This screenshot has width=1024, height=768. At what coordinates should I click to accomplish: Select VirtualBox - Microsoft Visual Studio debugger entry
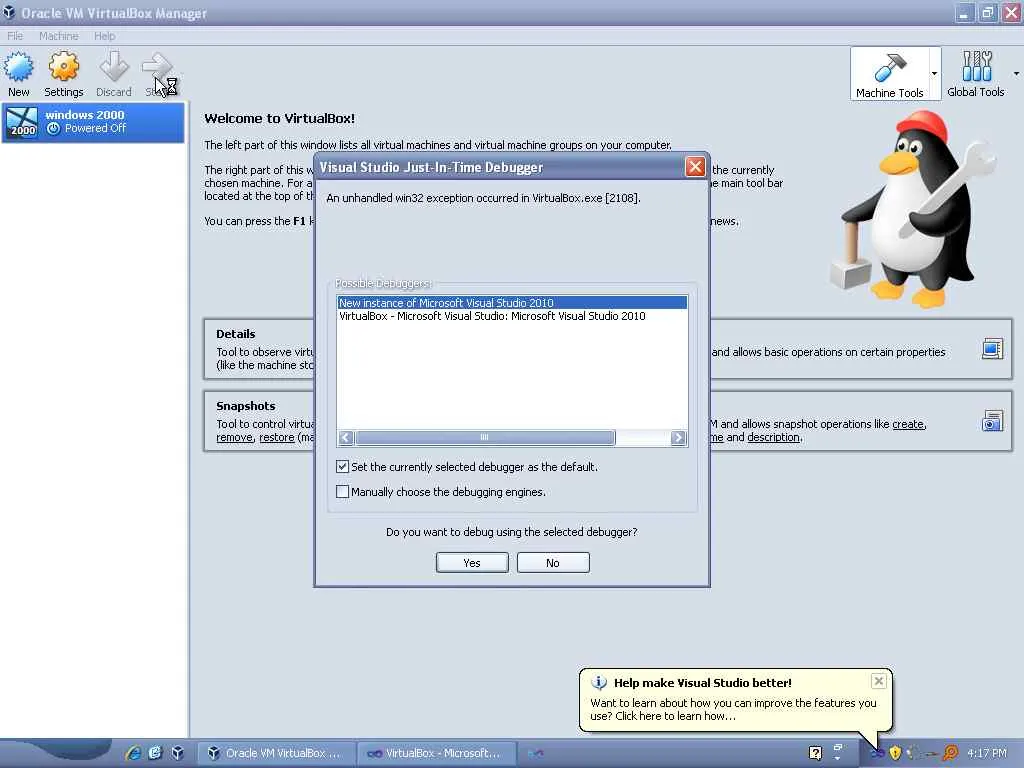point(512,316)
